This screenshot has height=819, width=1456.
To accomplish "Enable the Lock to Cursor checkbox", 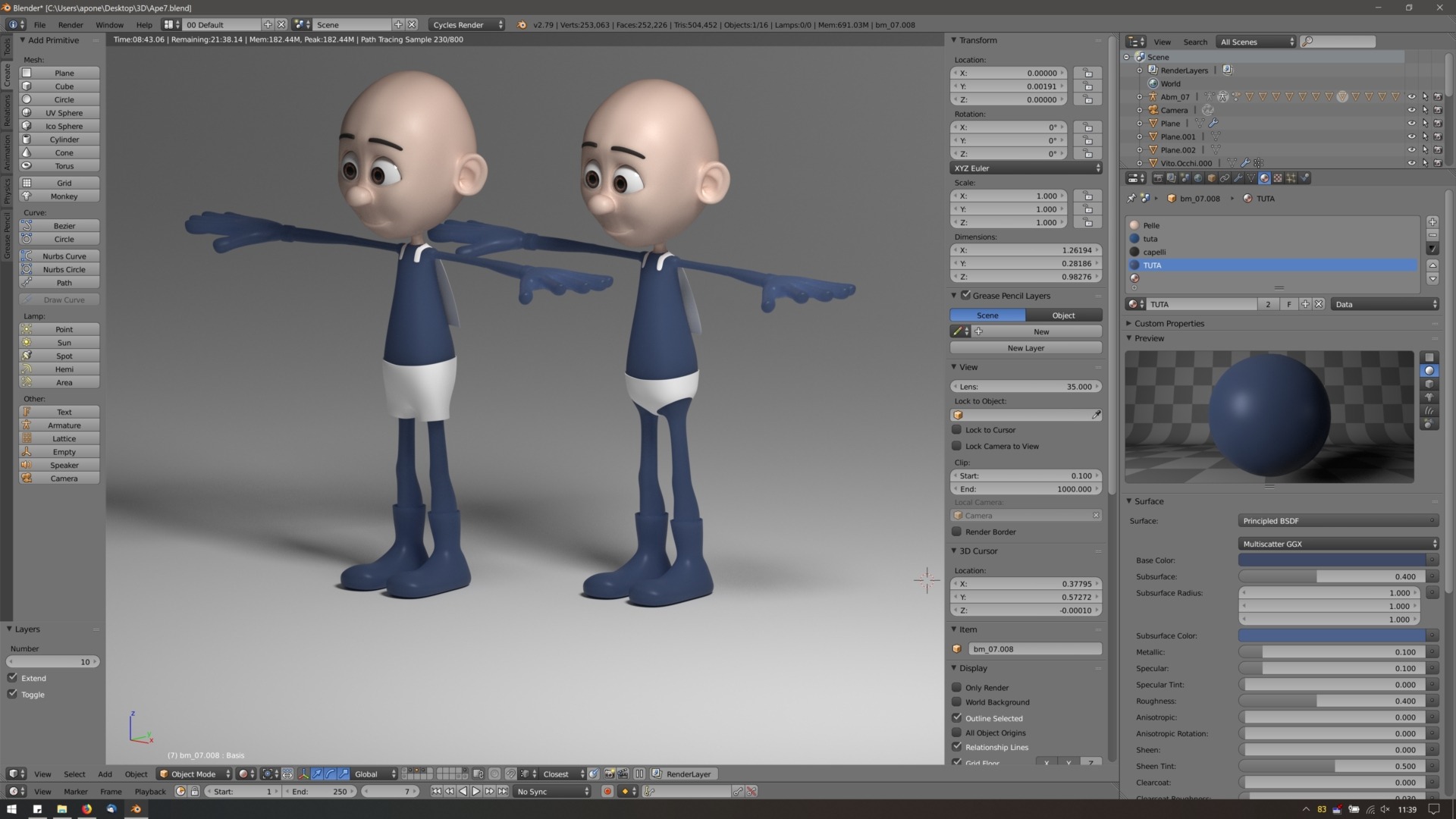I will pyautogui.click(x=957, y=429).
